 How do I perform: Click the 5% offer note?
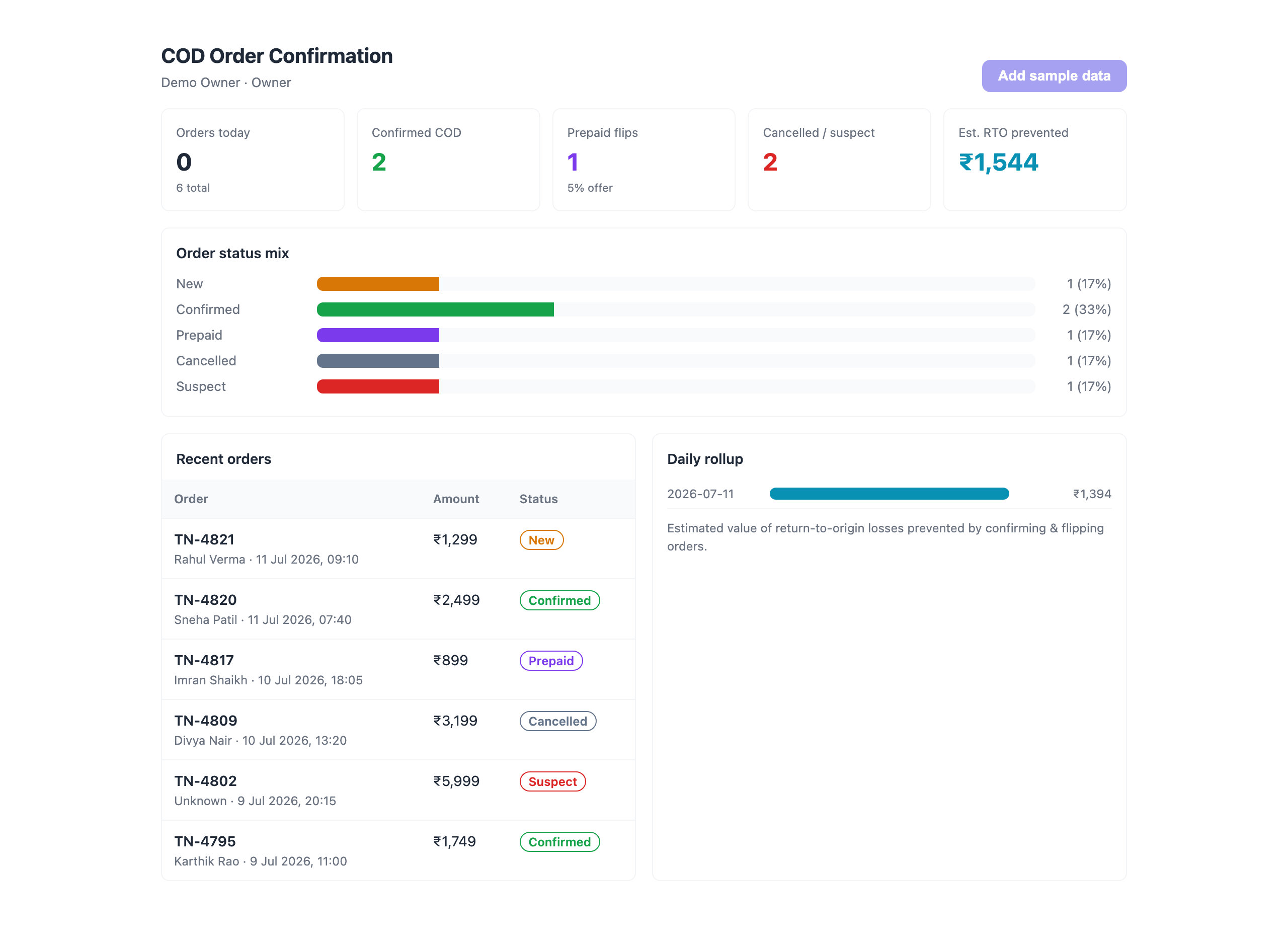pyautogui.click(x=590, y=188)
